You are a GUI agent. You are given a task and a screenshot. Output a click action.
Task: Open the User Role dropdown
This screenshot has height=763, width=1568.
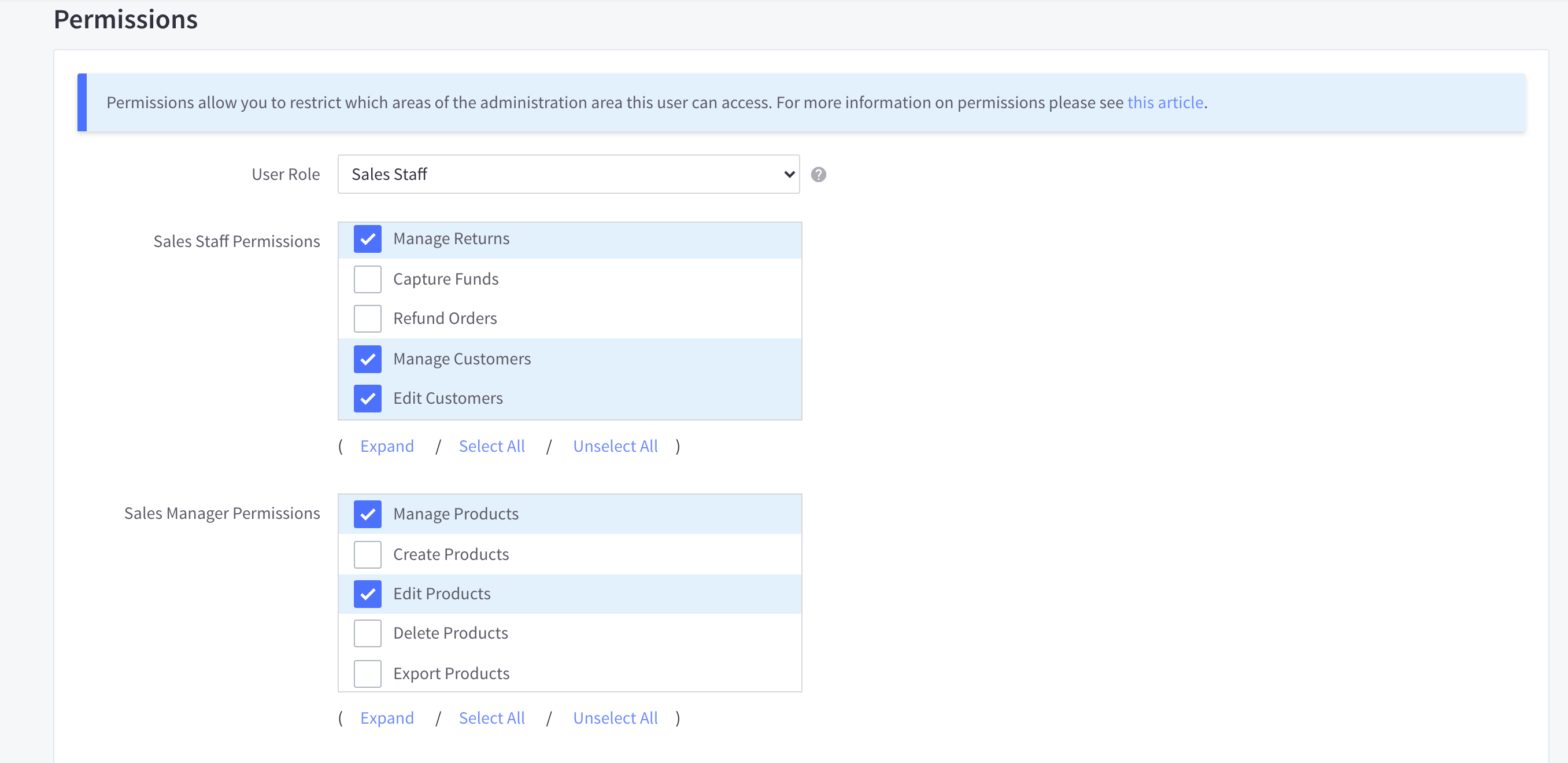click(568, 174)
